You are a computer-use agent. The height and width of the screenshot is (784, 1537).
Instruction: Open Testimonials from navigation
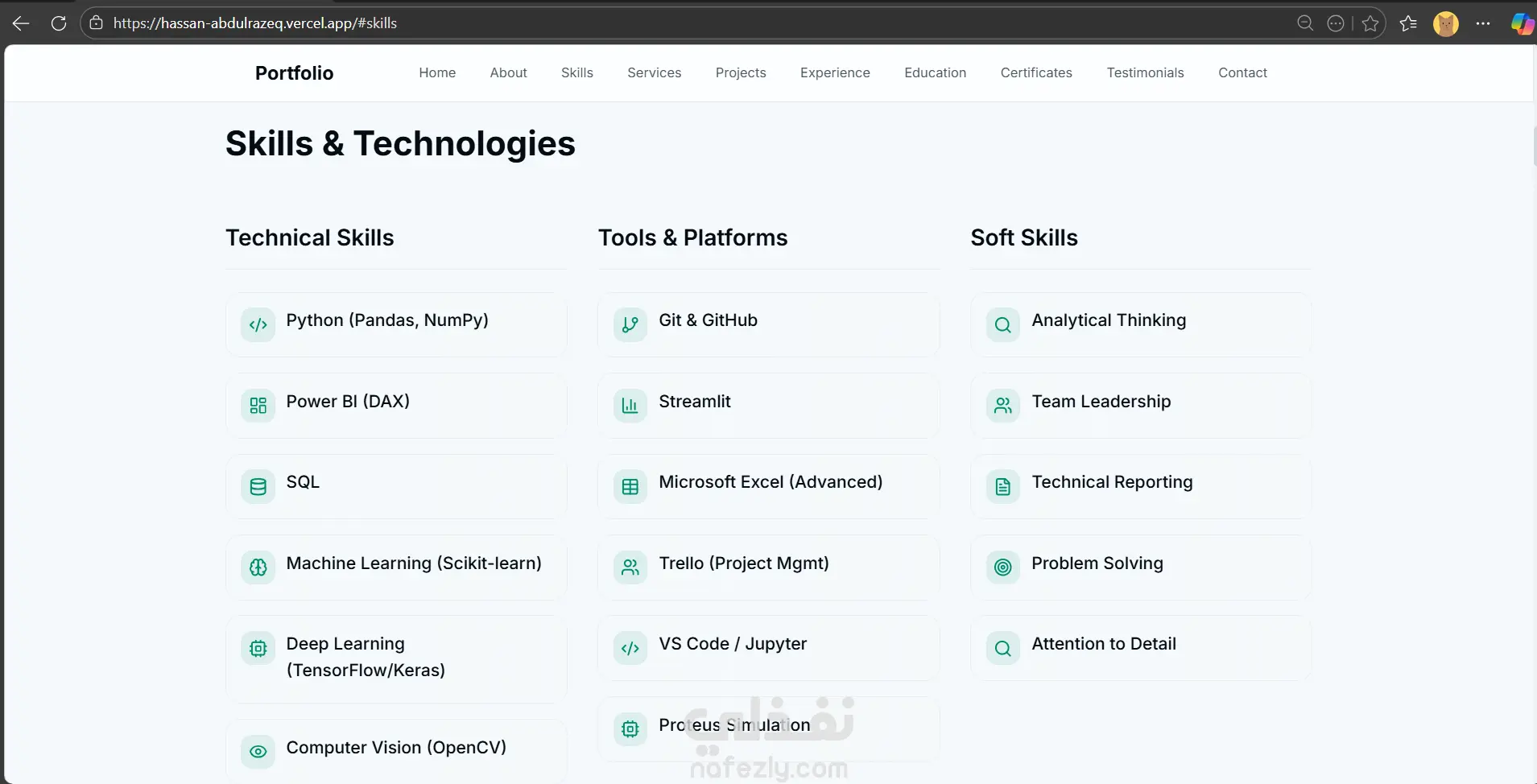(x=1145, y=72)
